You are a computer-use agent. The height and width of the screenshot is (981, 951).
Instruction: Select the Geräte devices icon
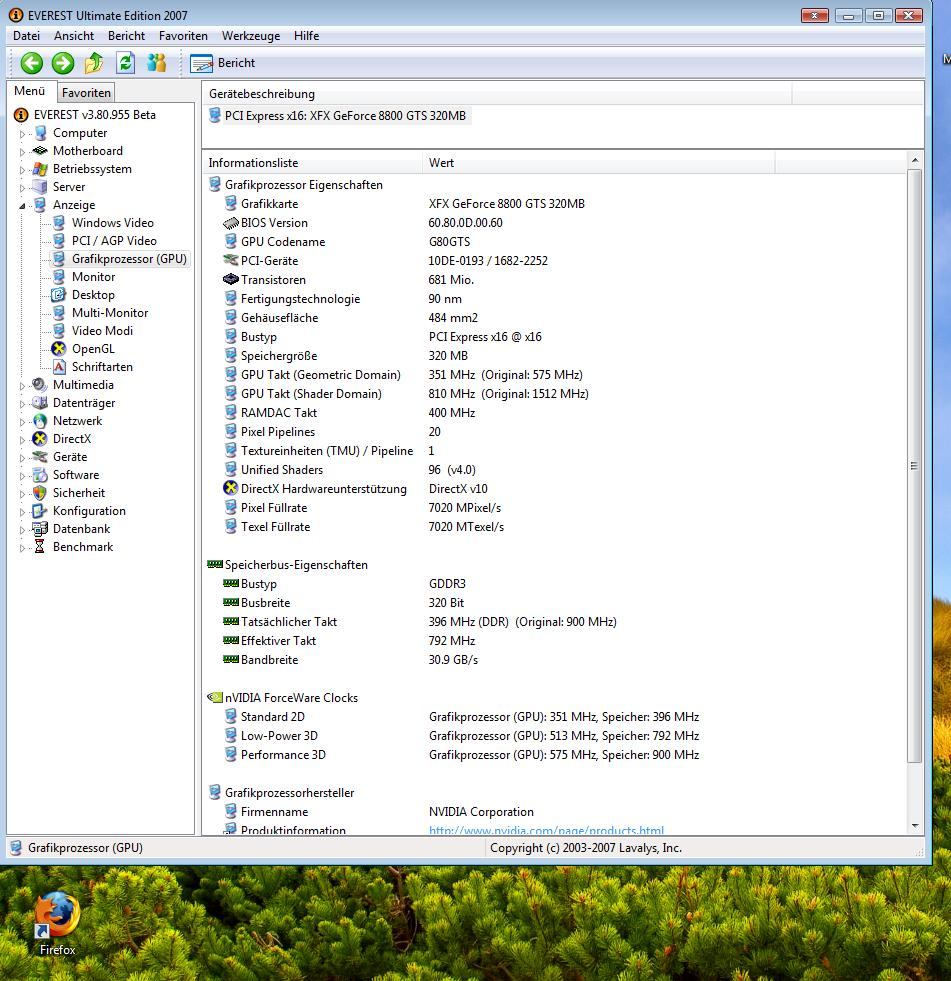(40, 457)
